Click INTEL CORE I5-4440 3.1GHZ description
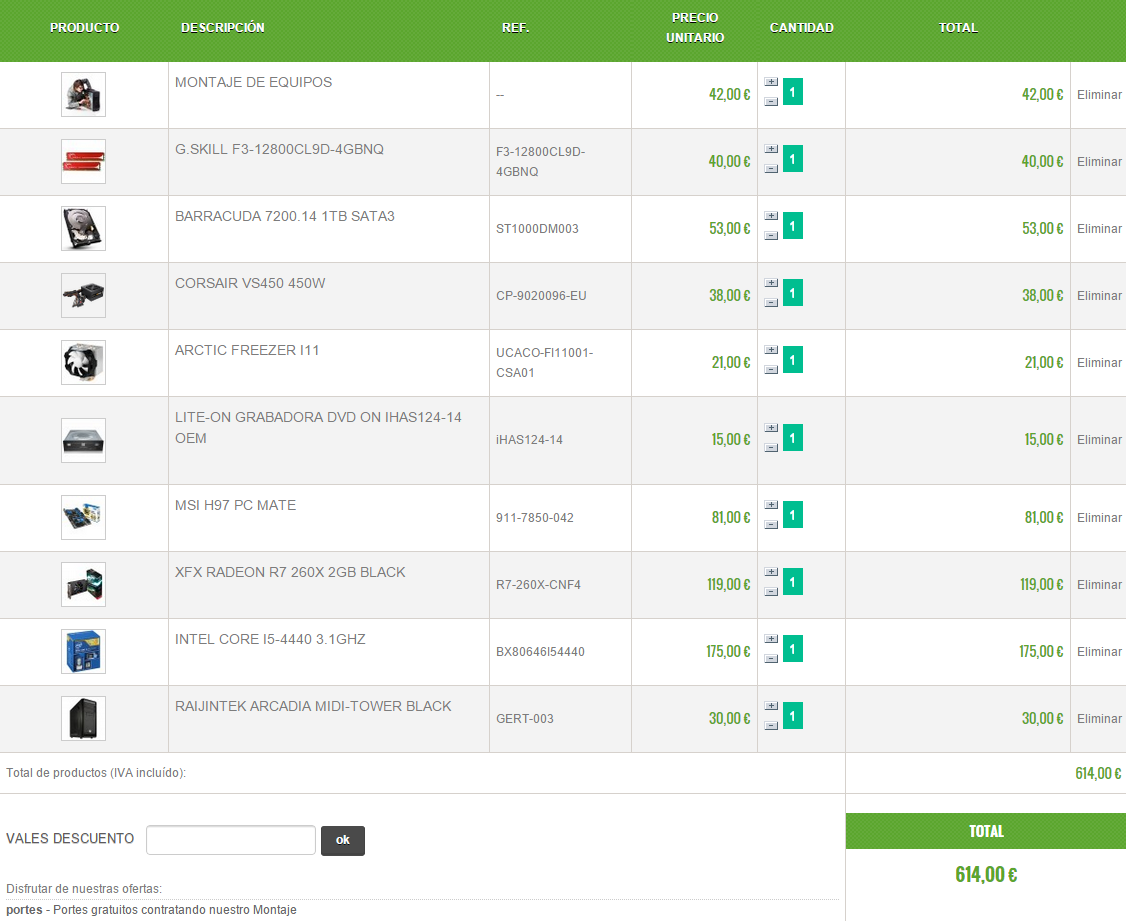 click(270, 639)
